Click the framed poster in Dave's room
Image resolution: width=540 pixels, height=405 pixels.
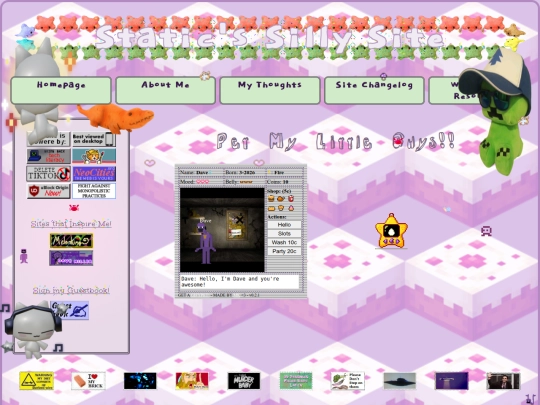coord(237,225)
